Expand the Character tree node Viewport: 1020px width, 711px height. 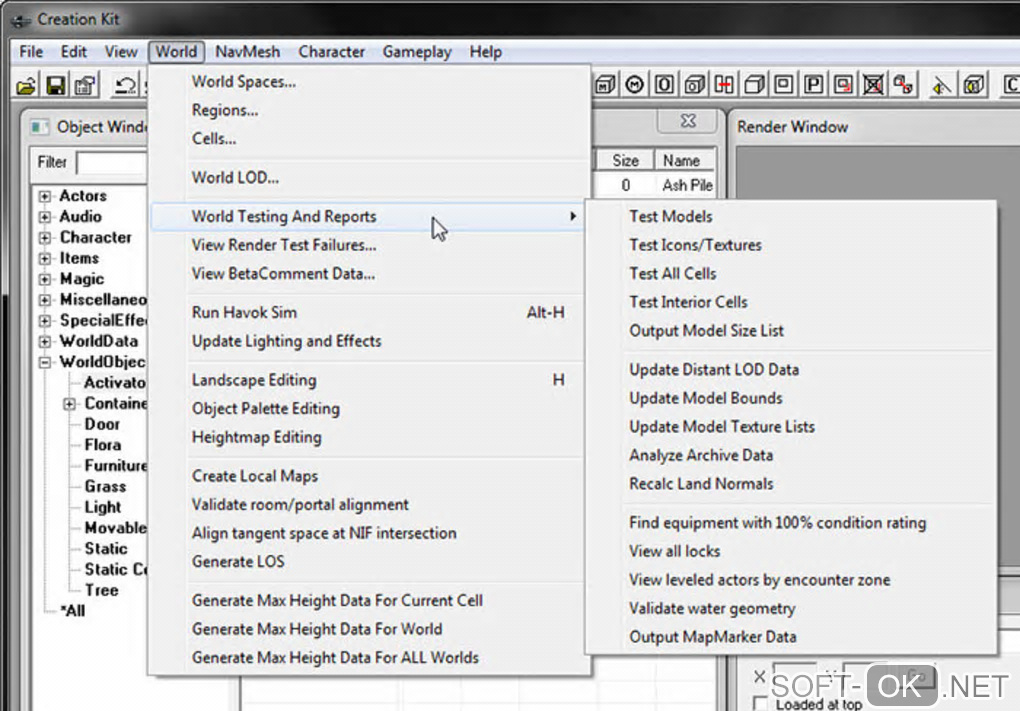pos(44,238)
